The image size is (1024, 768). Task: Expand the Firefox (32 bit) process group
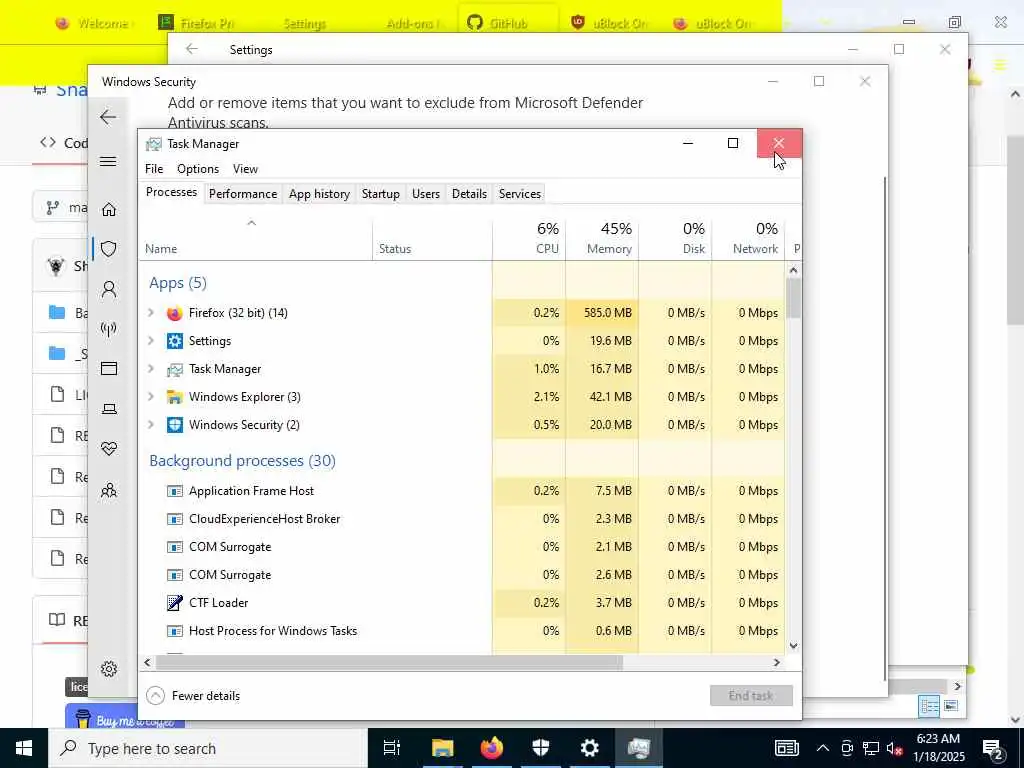(151, 313)
